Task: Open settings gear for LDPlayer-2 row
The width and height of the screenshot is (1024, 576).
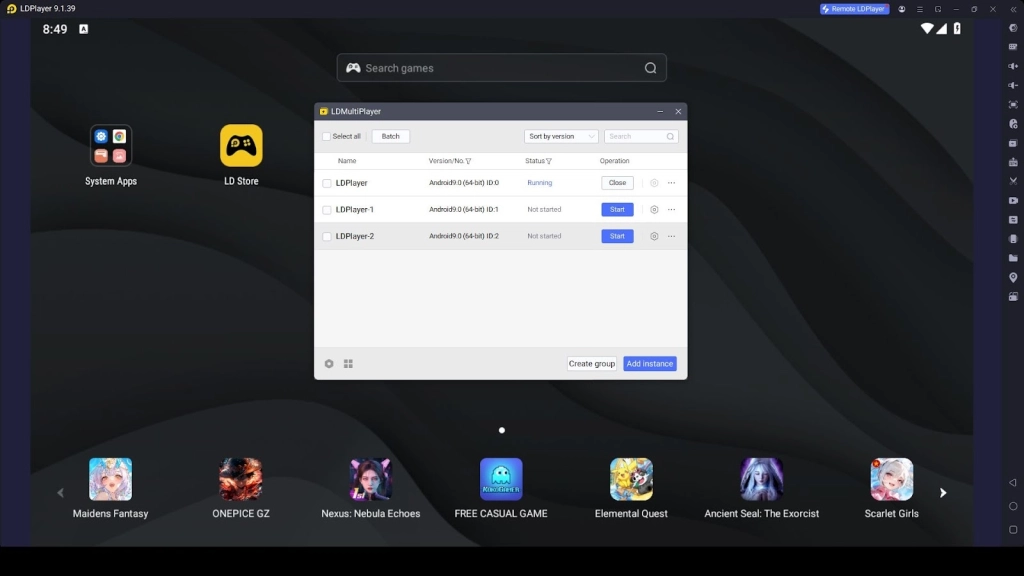Action: (x=654, y=236)
